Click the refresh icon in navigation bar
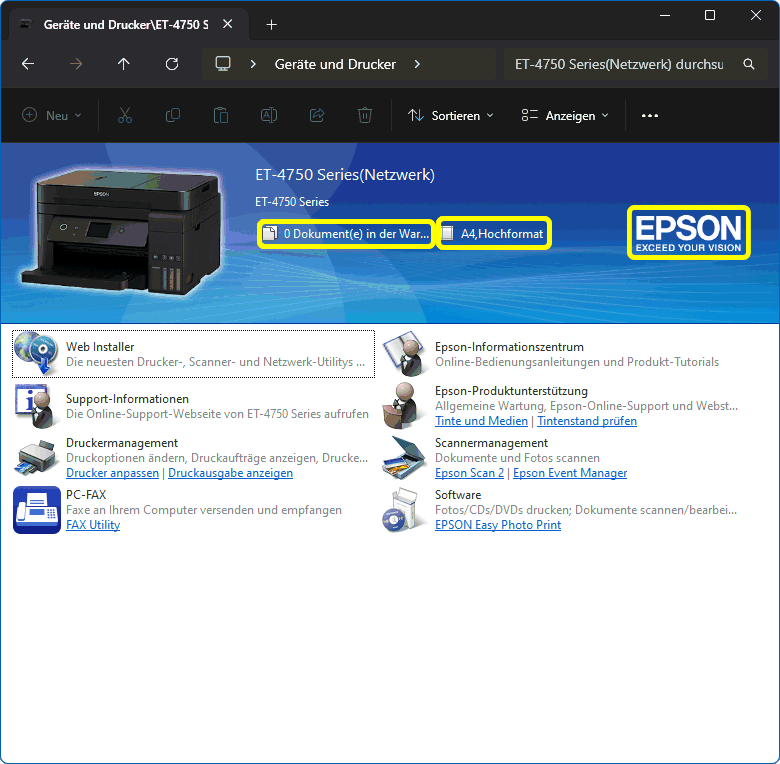Image resolution: width=780 pixels, height=764 pixels. tap(172, 64)
